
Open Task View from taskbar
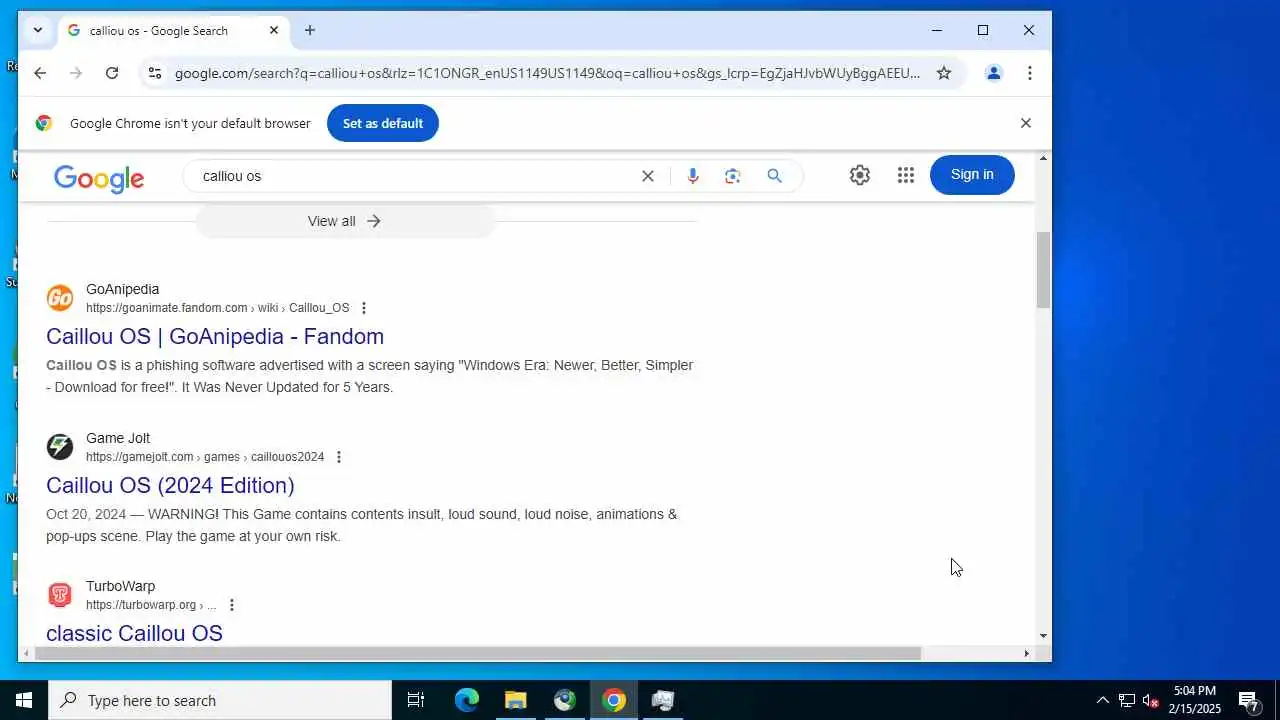[x=416, y=700]
